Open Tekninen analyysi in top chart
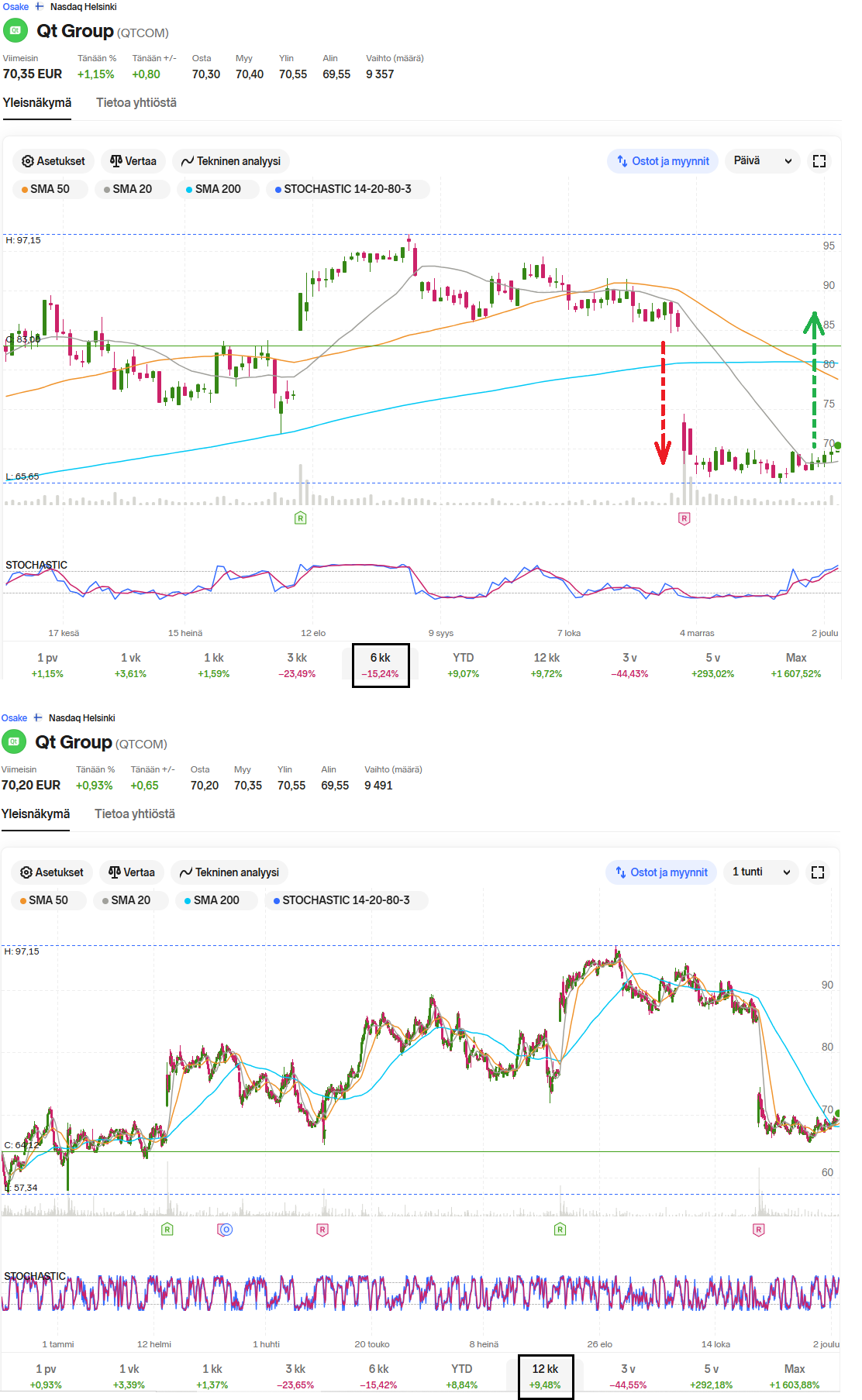 pyautogui.click(x=231, y=161)
